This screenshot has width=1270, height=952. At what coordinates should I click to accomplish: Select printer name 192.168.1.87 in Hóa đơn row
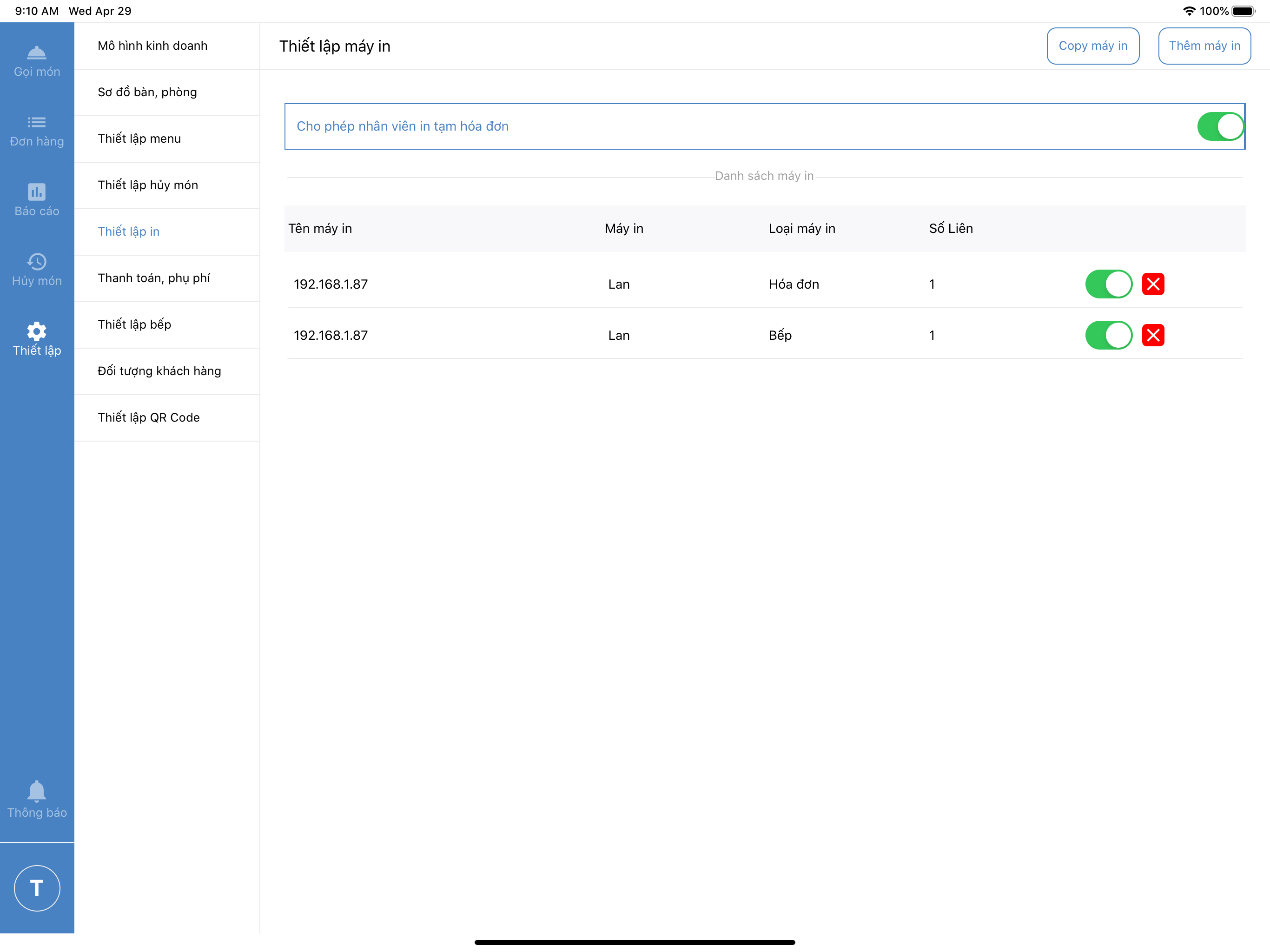click(x=331, y=284)
